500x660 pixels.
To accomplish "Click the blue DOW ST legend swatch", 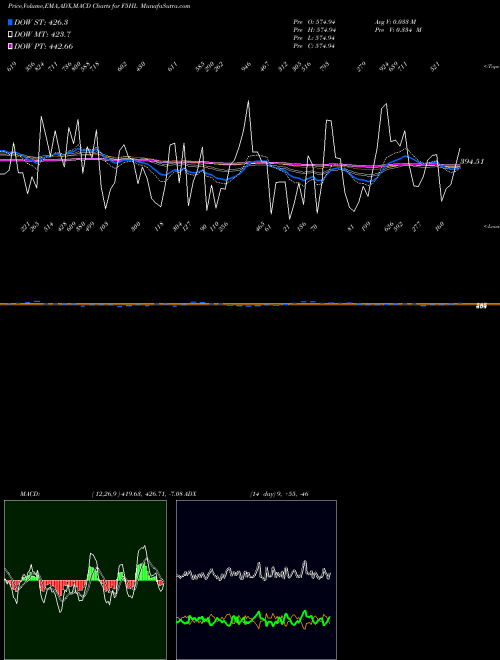I will pyautogui.click(x=10, y=22).
